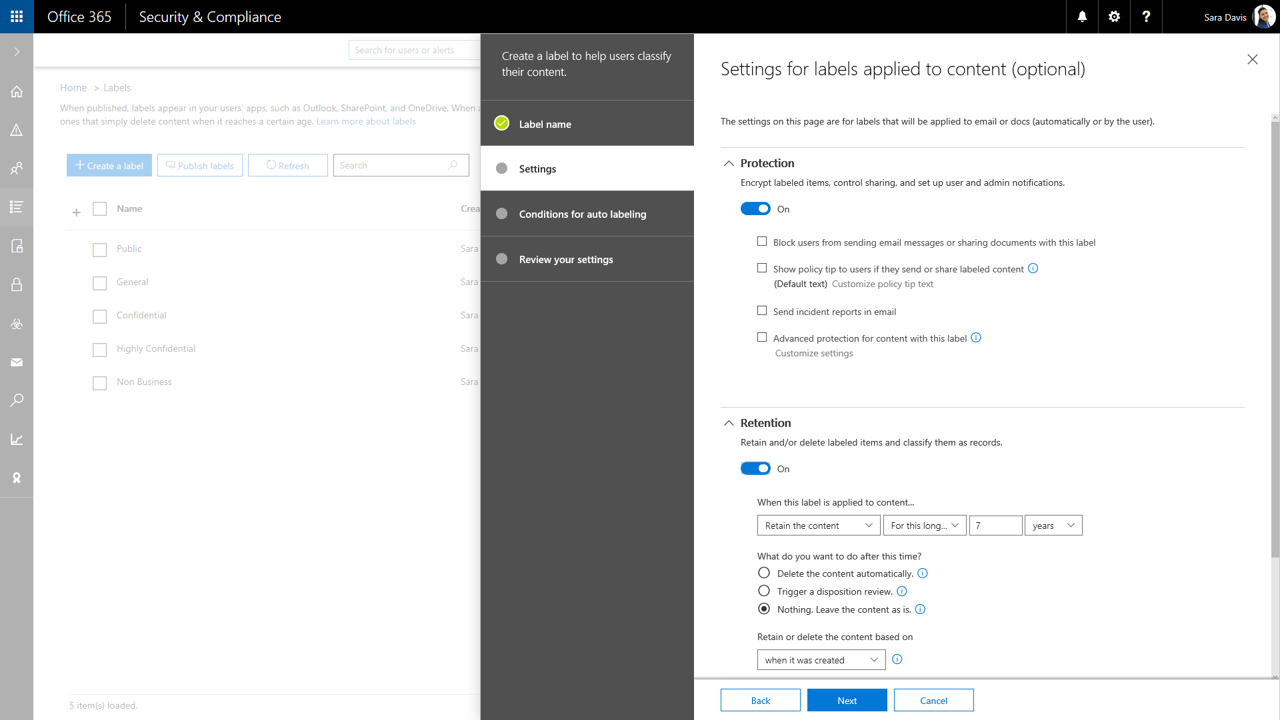Click the help question mark icon
The width and height of the screenshot is (1280, 720).
pos(1146,17)
